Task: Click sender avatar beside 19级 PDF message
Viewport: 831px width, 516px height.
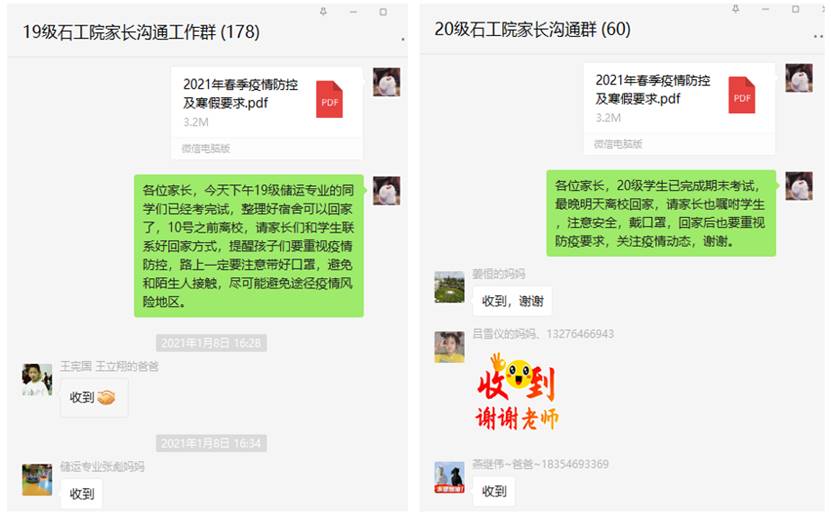Action: pos(386,82)
